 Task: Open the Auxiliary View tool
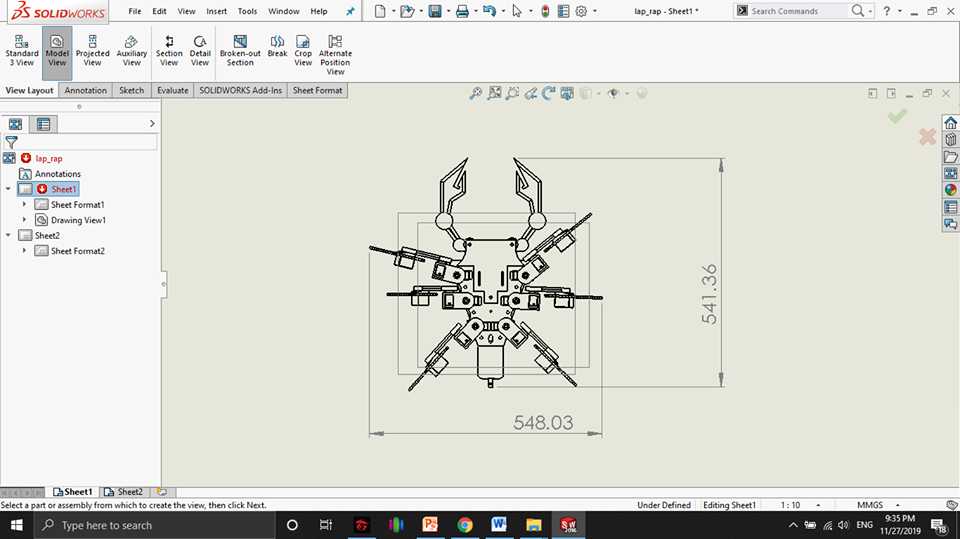132,51
